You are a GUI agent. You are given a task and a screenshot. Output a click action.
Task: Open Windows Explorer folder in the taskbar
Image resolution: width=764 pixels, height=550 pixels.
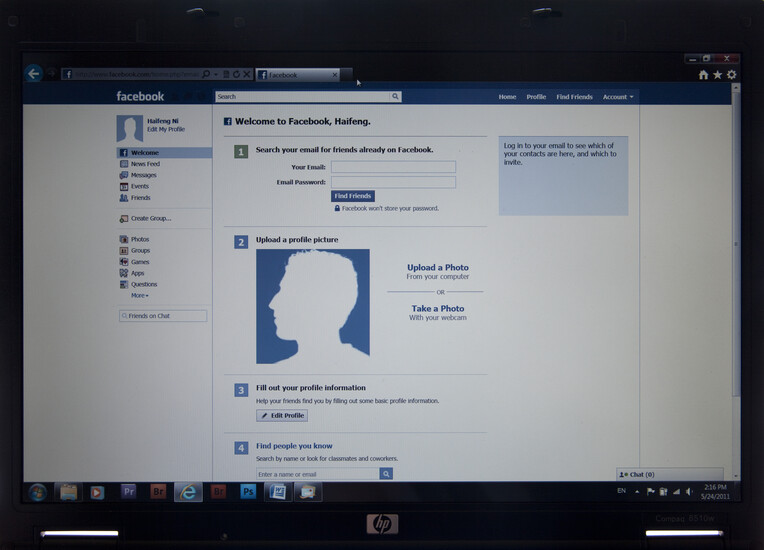68,492
